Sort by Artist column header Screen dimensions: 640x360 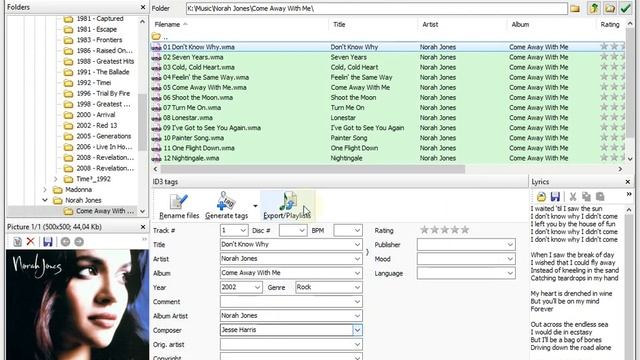462,24
